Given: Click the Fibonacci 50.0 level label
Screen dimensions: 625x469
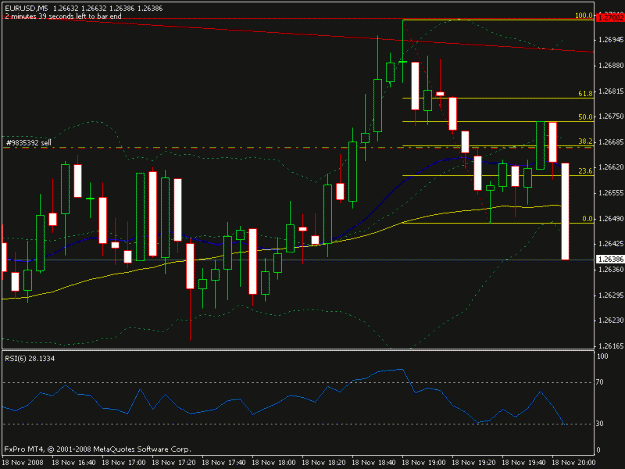Looking at the screenshot, I should [x=585, y=117].
